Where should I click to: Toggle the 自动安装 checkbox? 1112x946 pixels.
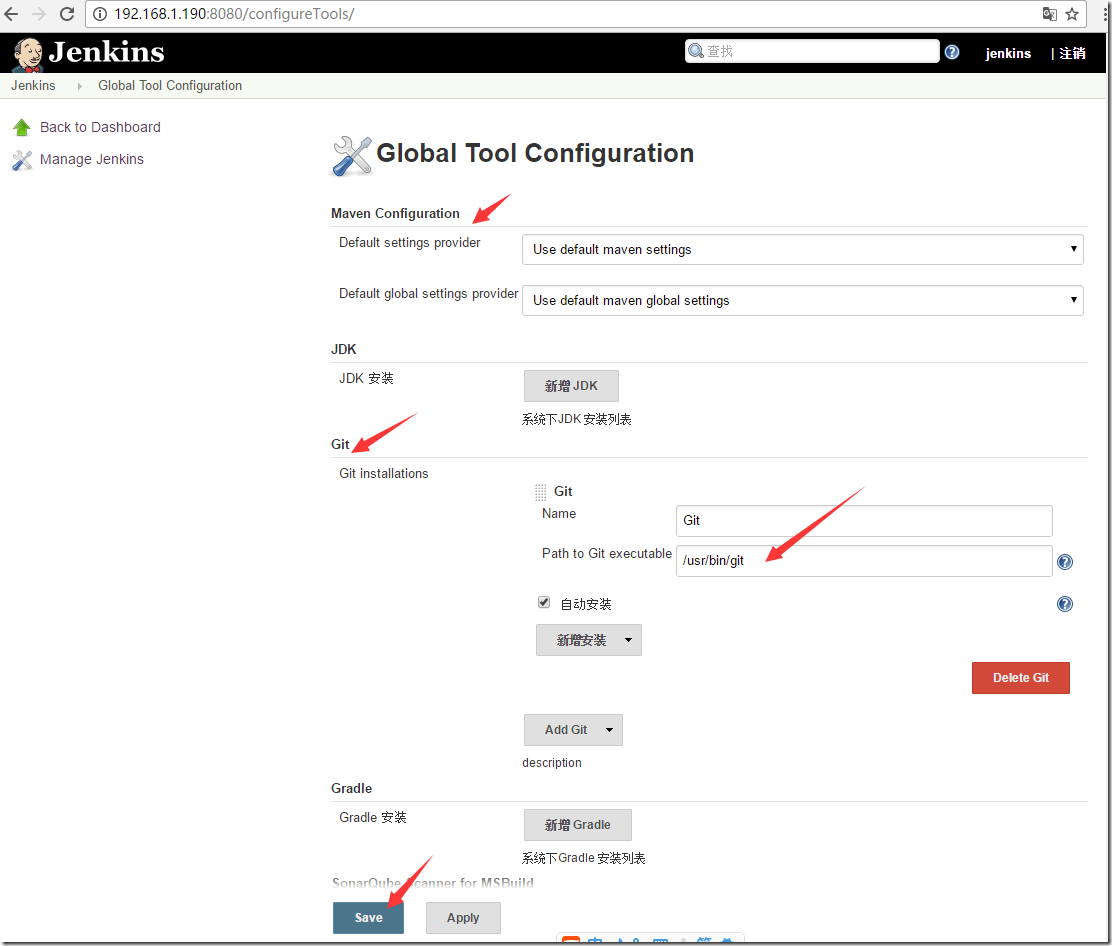pos(544,602)
